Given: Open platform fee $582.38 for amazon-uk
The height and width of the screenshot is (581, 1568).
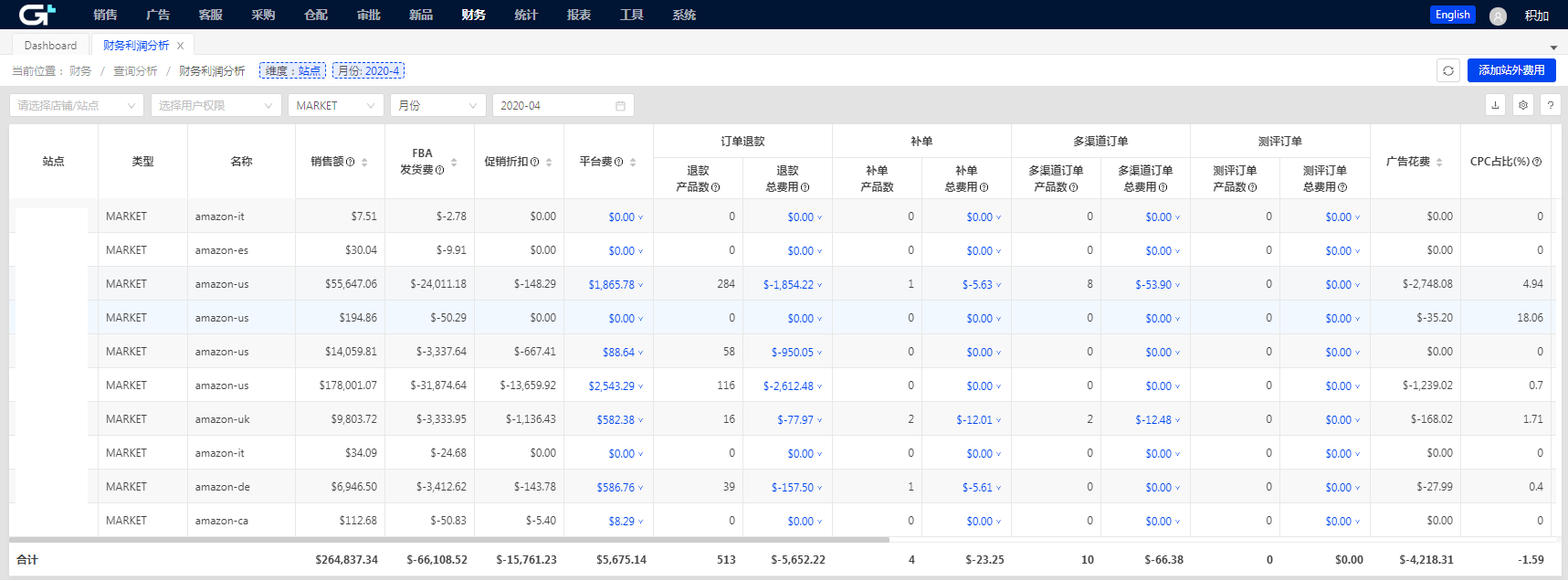Looking at the screenshot, I should point(620,420).
